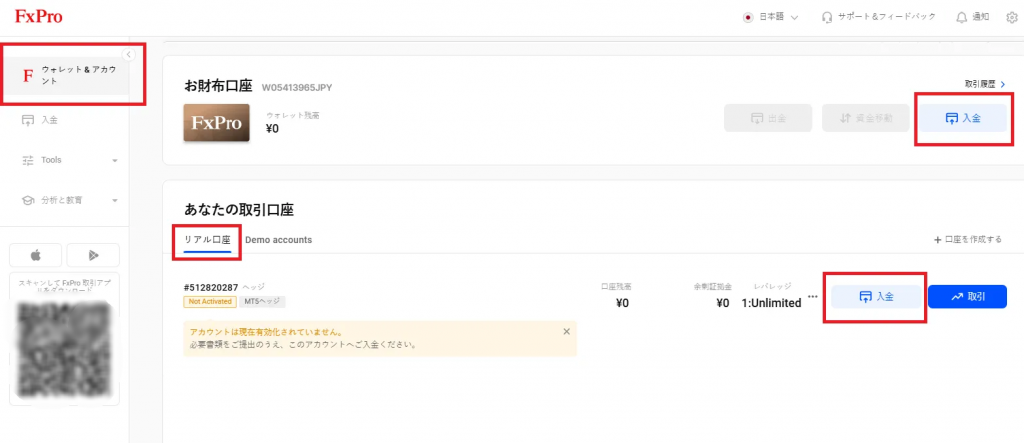
Task: Open the settings gear icon
Action: click(x=1012, y=18)
